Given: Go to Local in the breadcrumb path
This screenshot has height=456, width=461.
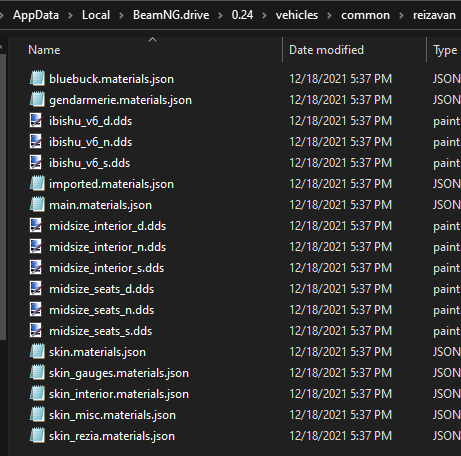Looking at the screenshot, I should [96, 15].
